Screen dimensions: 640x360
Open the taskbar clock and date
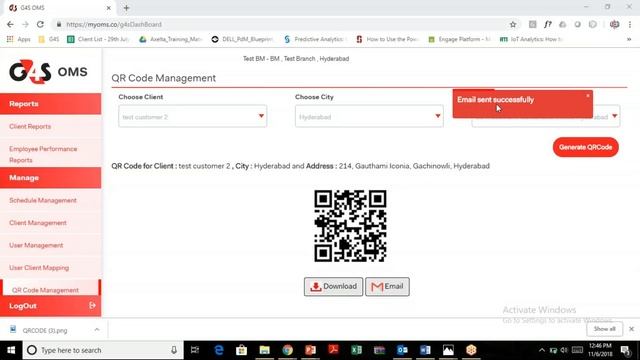(600, 350)
